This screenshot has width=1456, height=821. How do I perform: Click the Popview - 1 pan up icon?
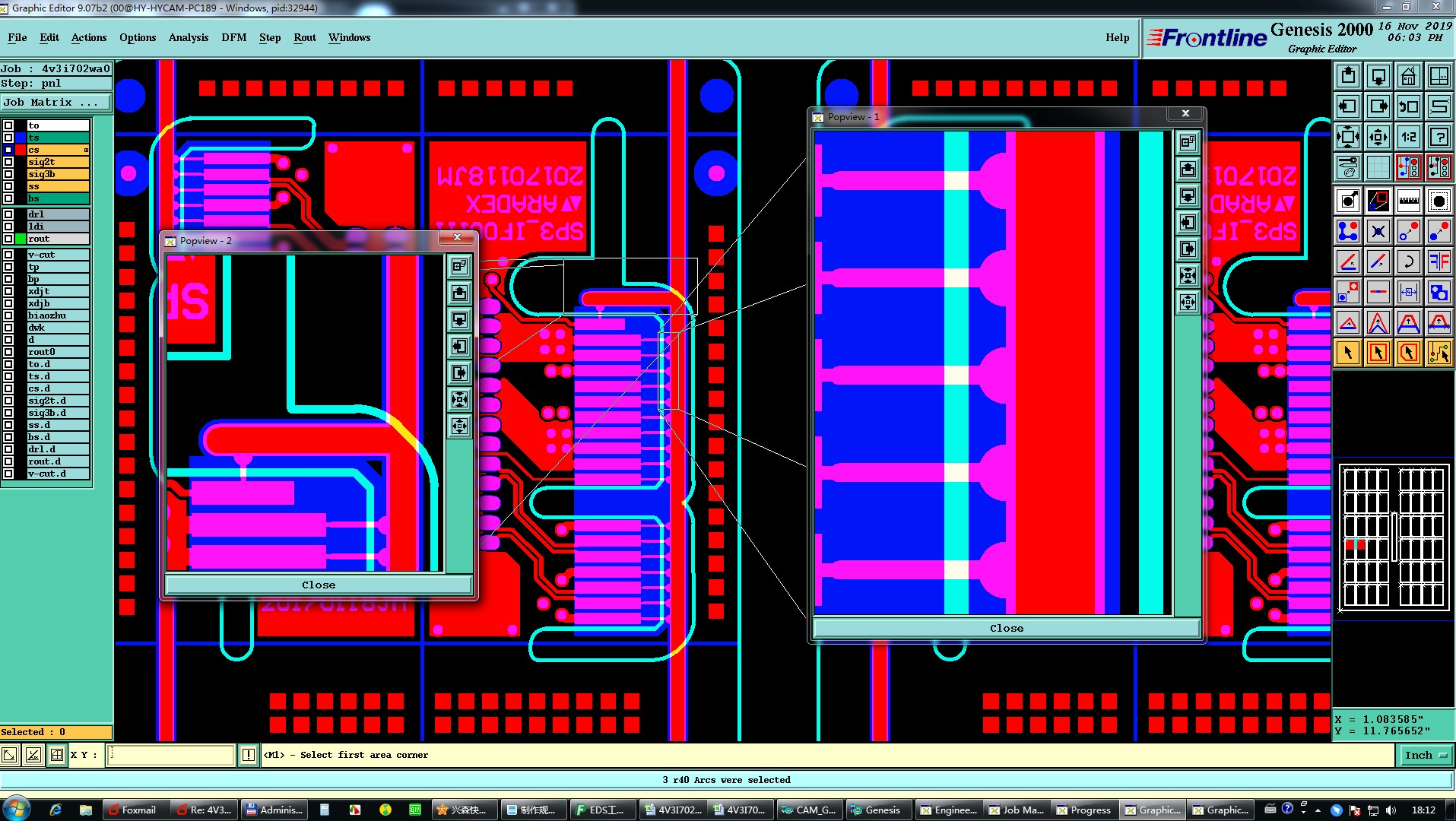click(x=1188, y=169)
